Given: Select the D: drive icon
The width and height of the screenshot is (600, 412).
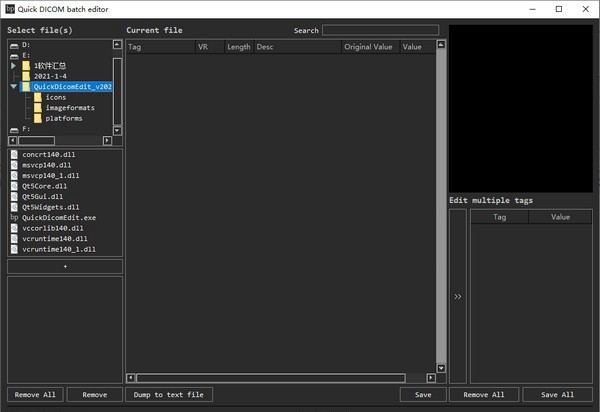Looking at the screenshot, I should 14,46.
